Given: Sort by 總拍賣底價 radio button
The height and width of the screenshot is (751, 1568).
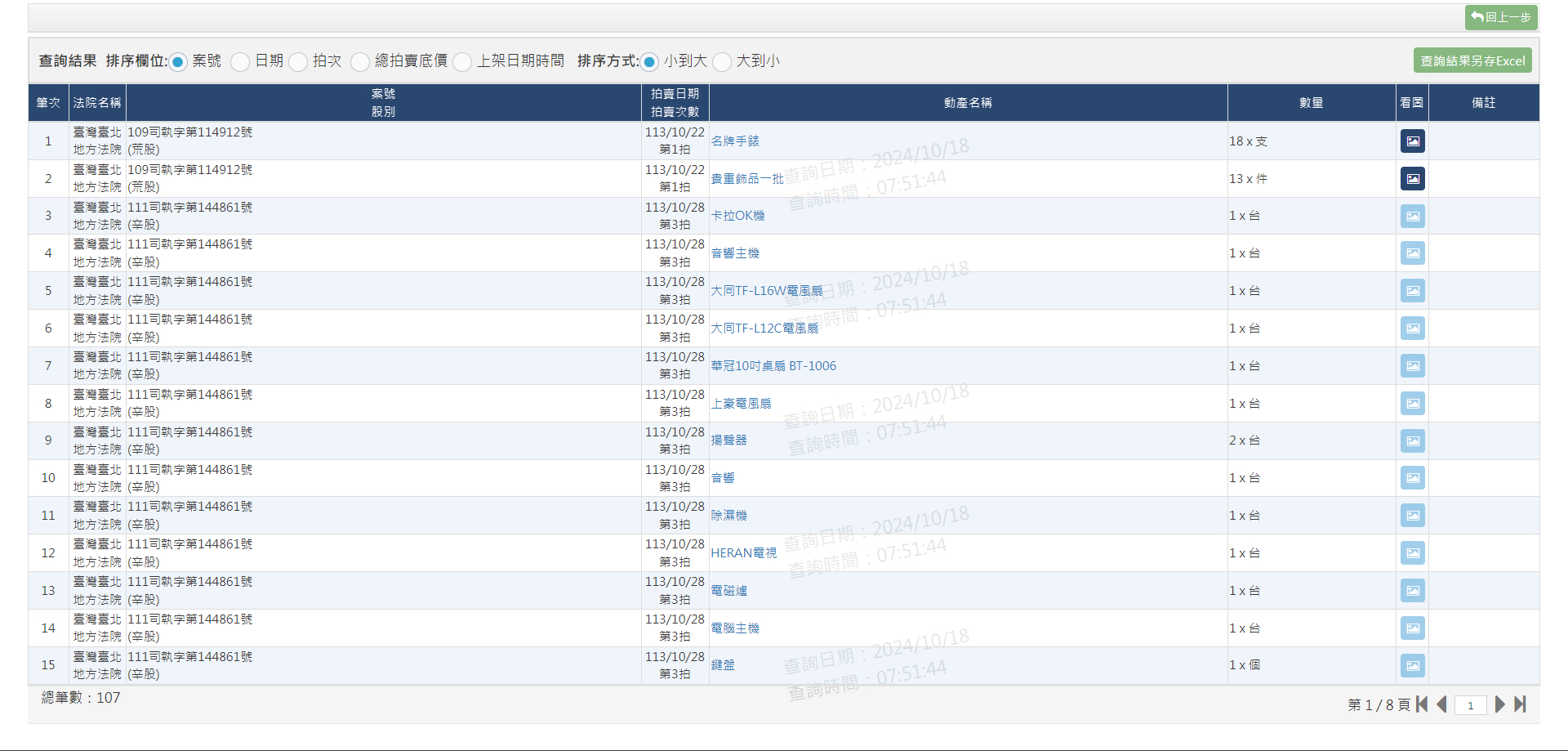Looking at the screenshot, I should [360, 62].
